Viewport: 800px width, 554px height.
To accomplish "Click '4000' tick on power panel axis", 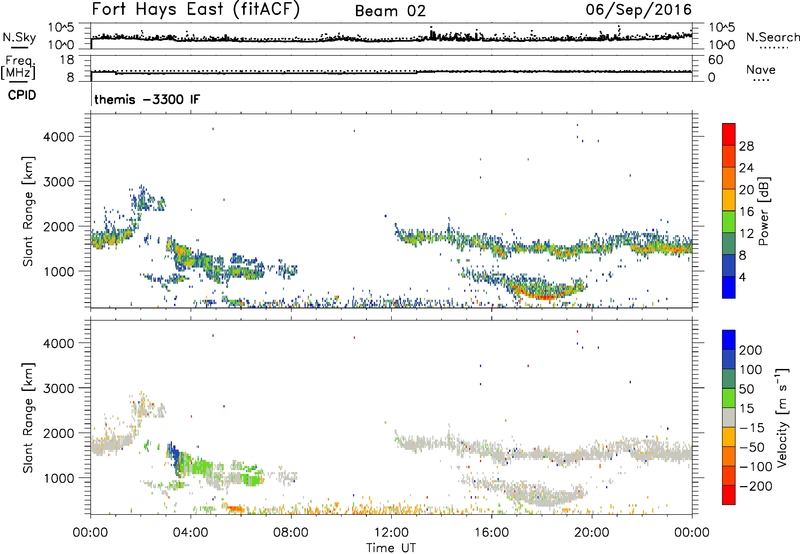I will [x=59, y=137].
